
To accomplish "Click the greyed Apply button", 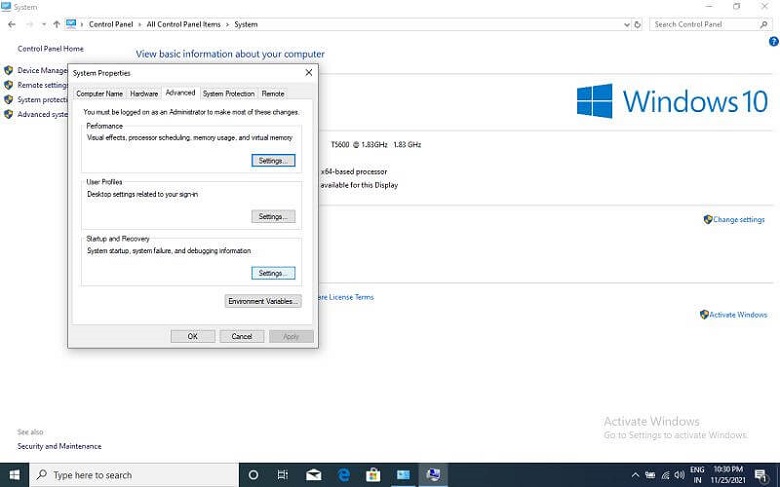I will [291, 336].
